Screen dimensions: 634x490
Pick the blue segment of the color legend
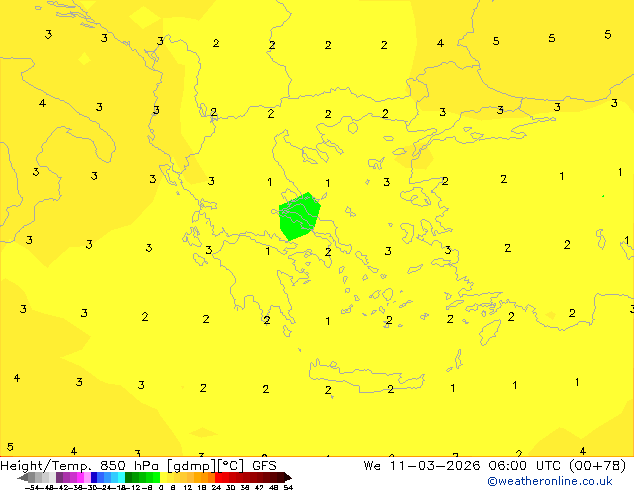click(x=101, y=477)
